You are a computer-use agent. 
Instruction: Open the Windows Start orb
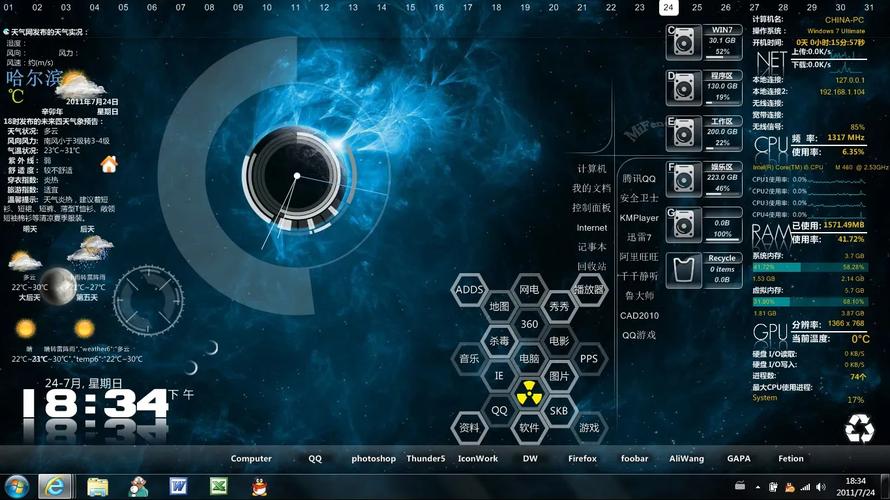pos(17,487)
